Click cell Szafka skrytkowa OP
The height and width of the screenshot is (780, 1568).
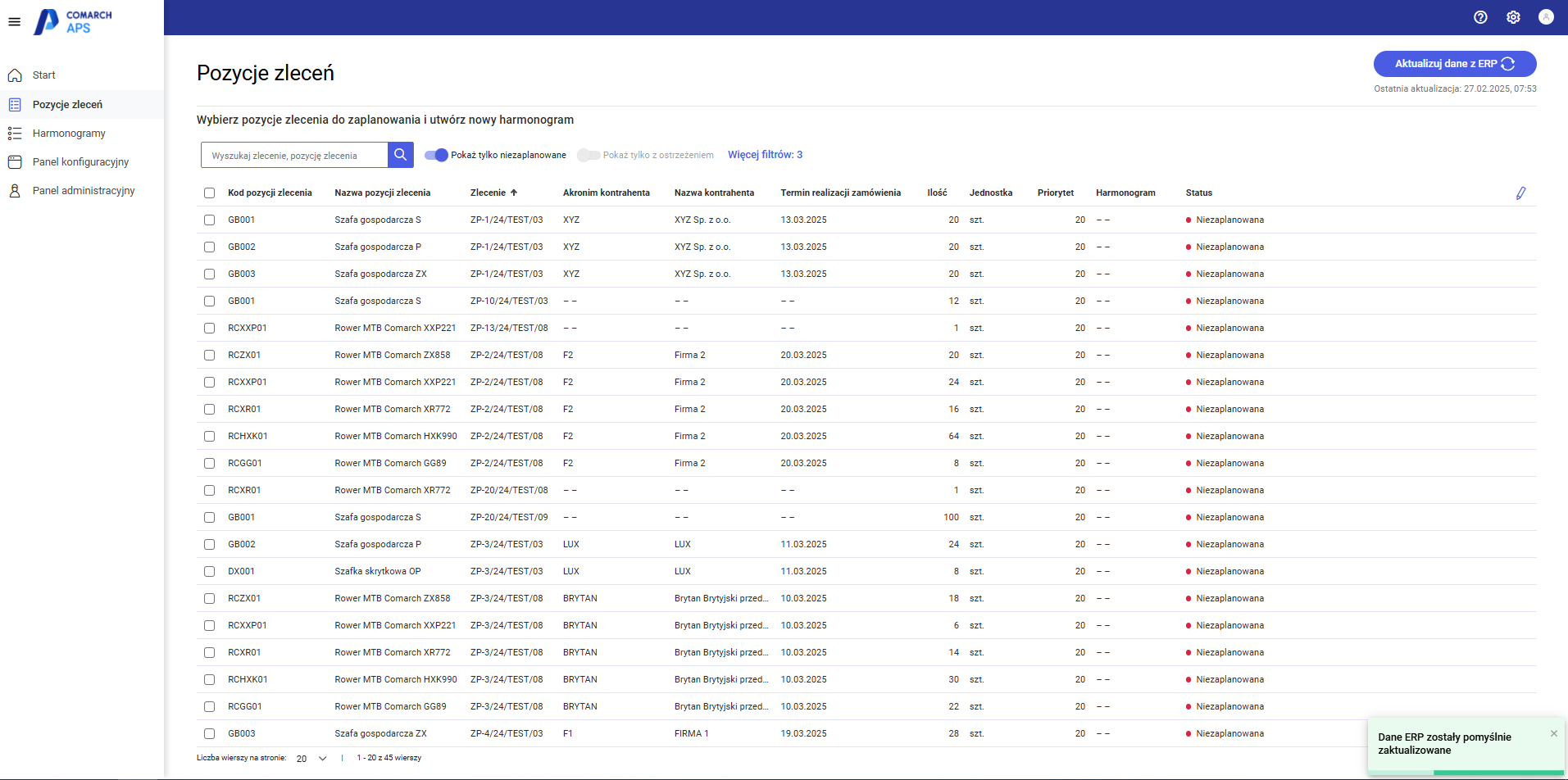click(x=377, y=571)
